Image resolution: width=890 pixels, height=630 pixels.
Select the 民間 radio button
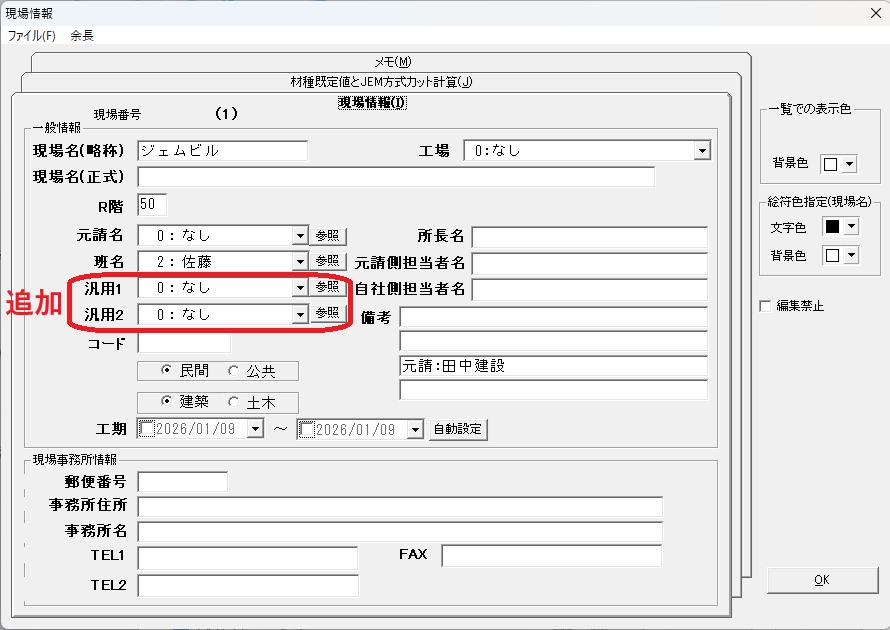pyautogui.click(x=167, y=371)
